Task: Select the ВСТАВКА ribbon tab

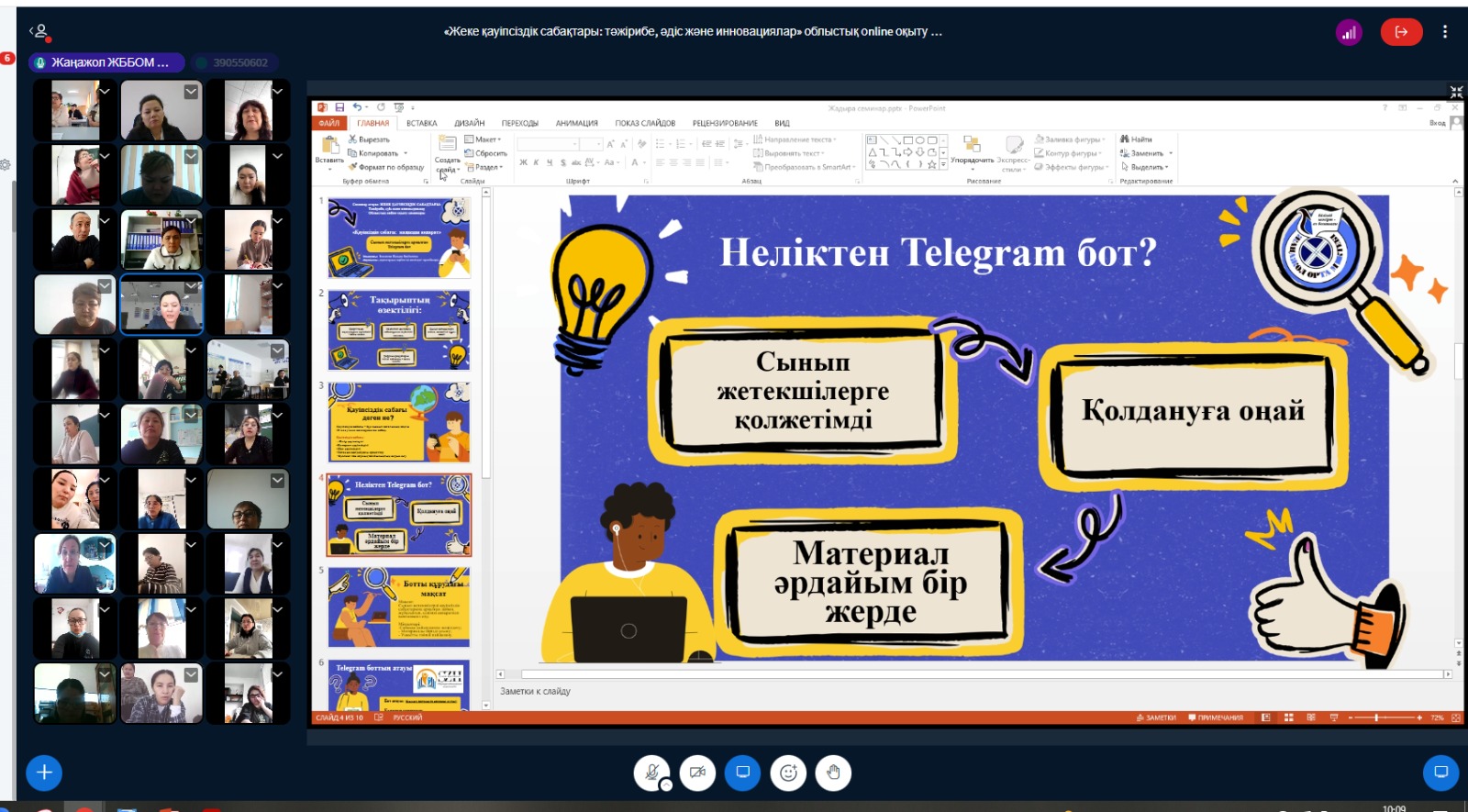Action: tap(421, 123)
